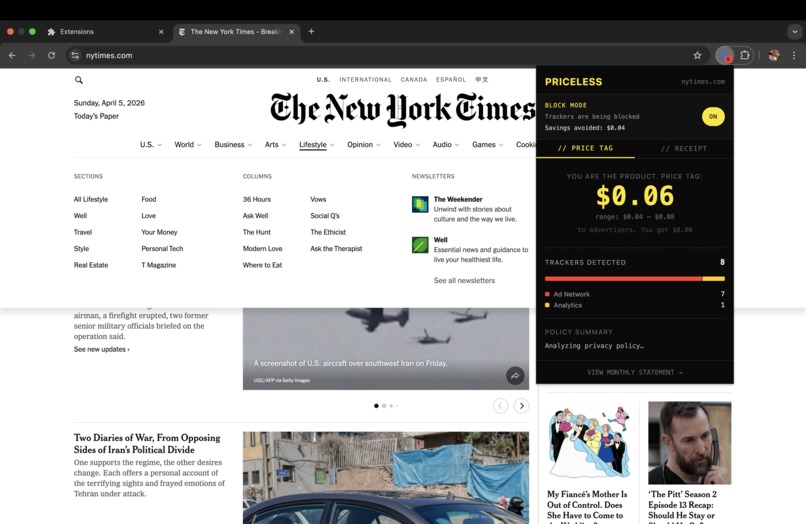This screenshot has width=806, height=524.
Task: Turn off Priceless block mode with the ON toggle
Action: point(713,116)
